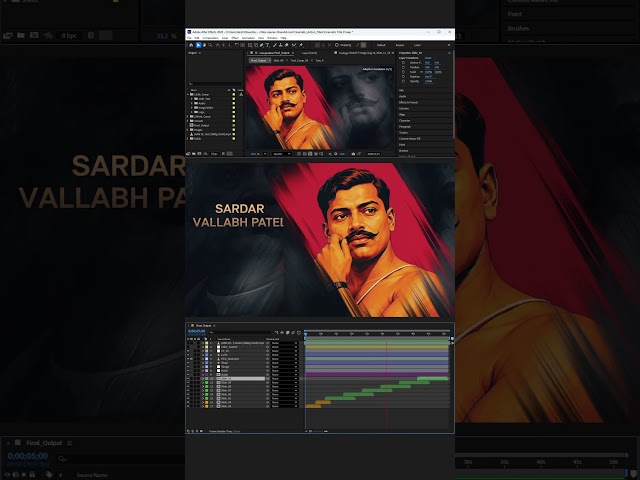The width and height of the screenshot is (640, 480).
Task: Open parent dropdown for Slide_10 layer
Action: pos(285,379)
